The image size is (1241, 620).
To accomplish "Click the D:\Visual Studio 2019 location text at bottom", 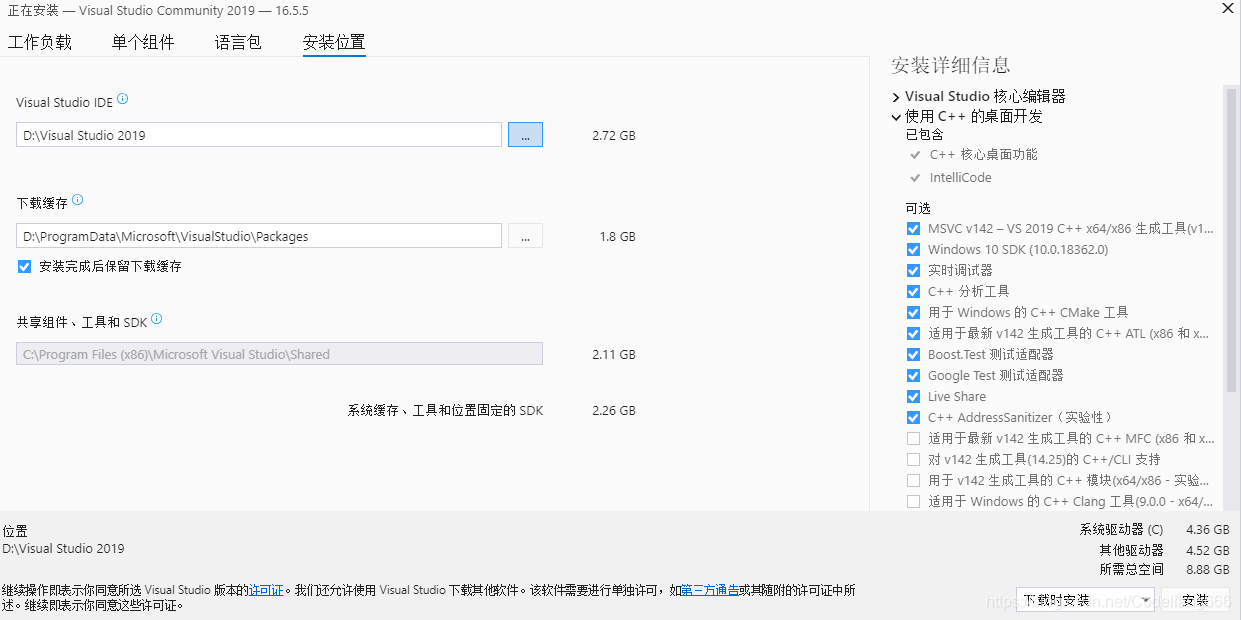I will point(64,549).
